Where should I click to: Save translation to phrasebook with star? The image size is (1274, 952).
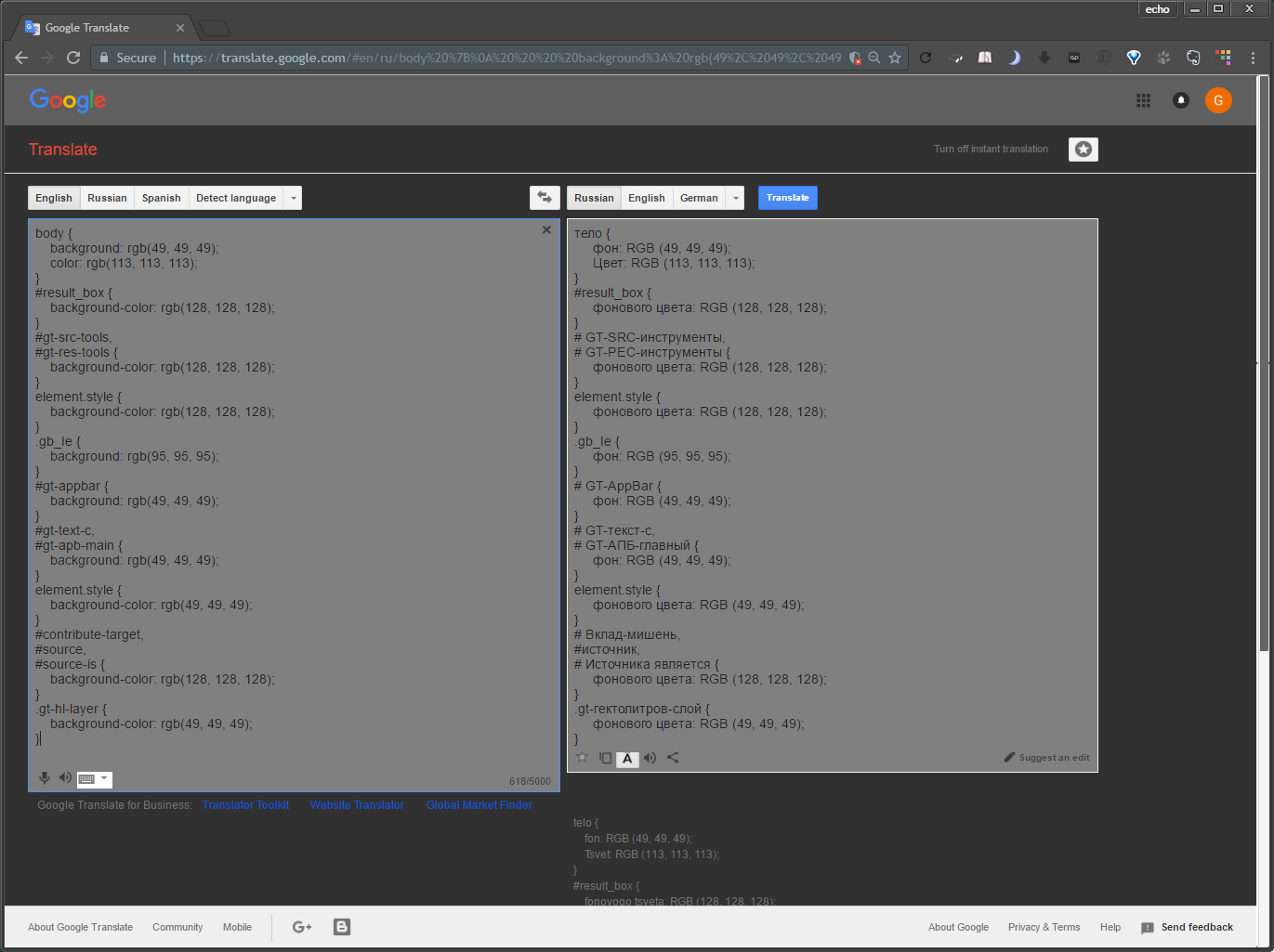click(583, 758)
